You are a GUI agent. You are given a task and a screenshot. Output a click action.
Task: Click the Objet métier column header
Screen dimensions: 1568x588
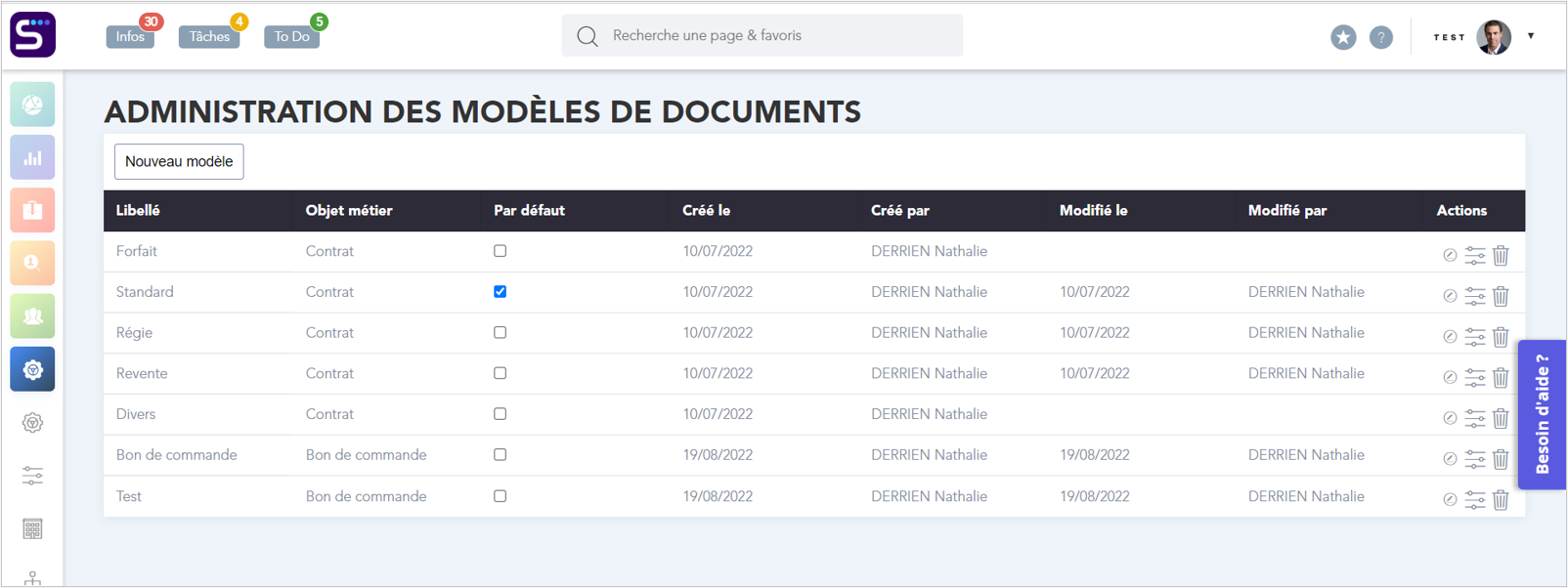349,211
